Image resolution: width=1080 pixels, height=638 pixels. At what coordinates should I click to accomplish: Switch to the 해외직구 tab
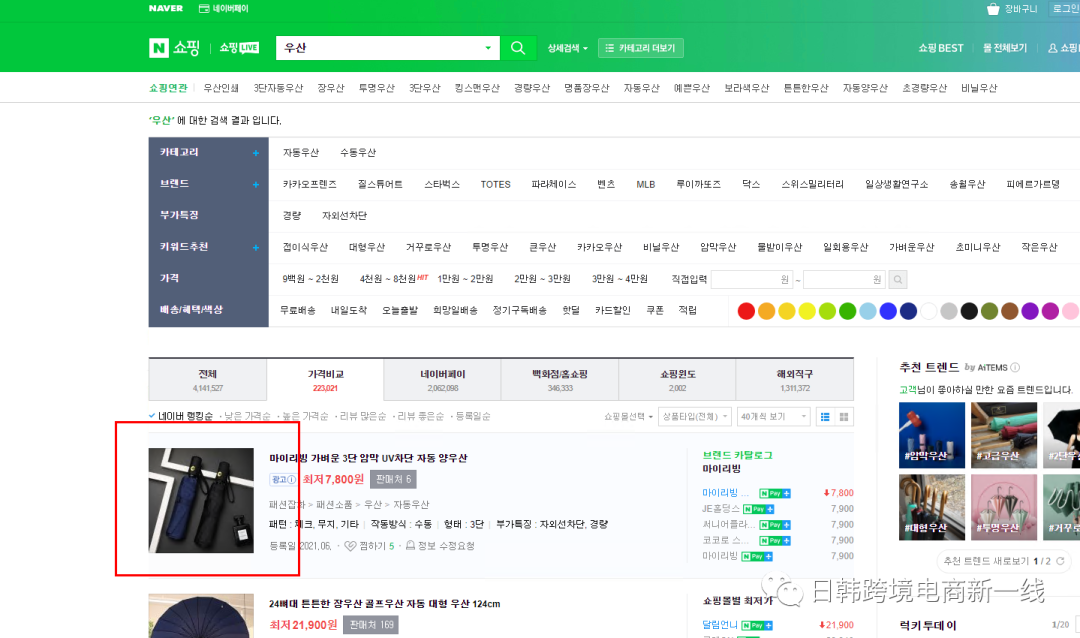point(794,378)
